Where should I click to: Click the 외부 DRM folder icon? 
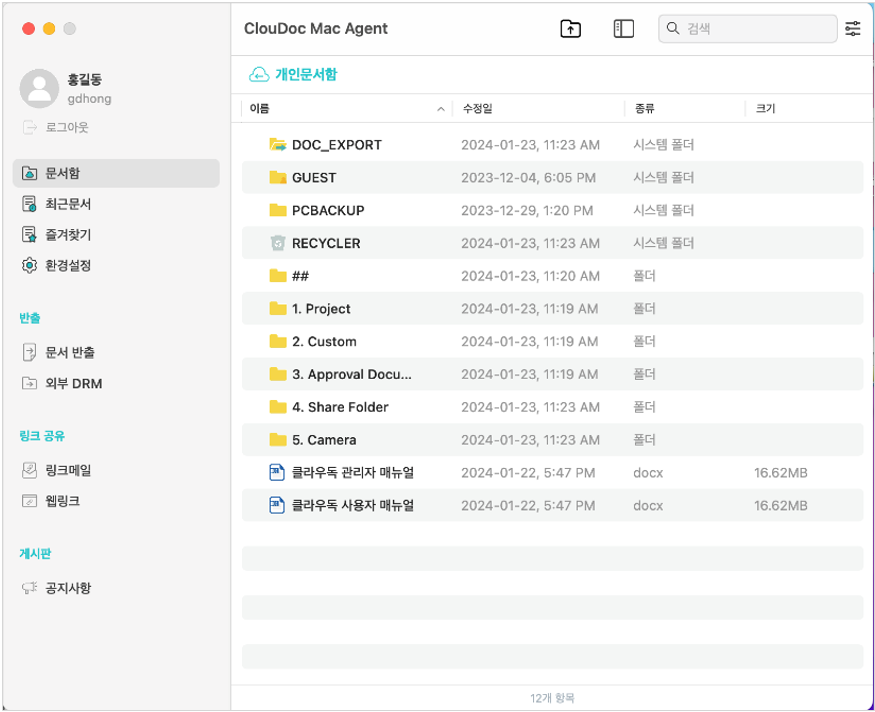[29, 383]
